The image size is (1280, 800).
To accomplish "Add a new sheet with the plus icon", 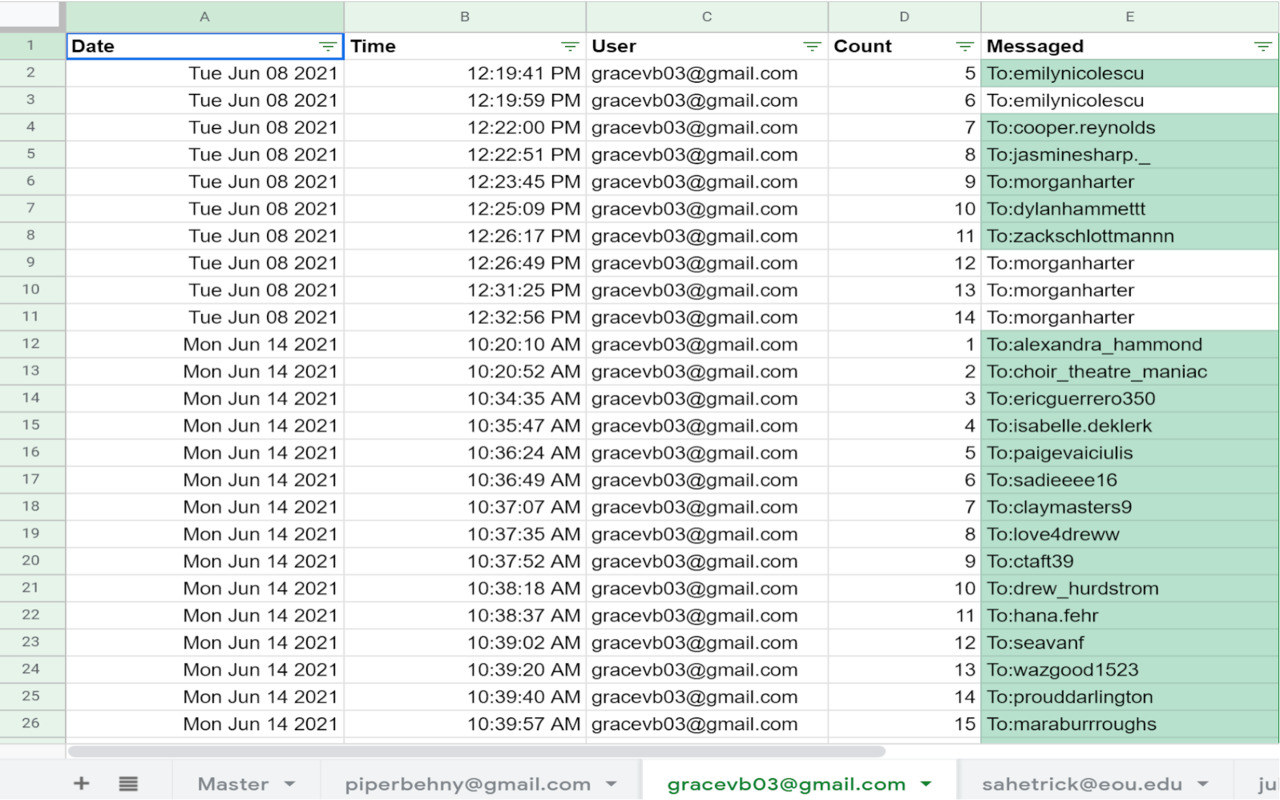I will [x=81, y=783].
